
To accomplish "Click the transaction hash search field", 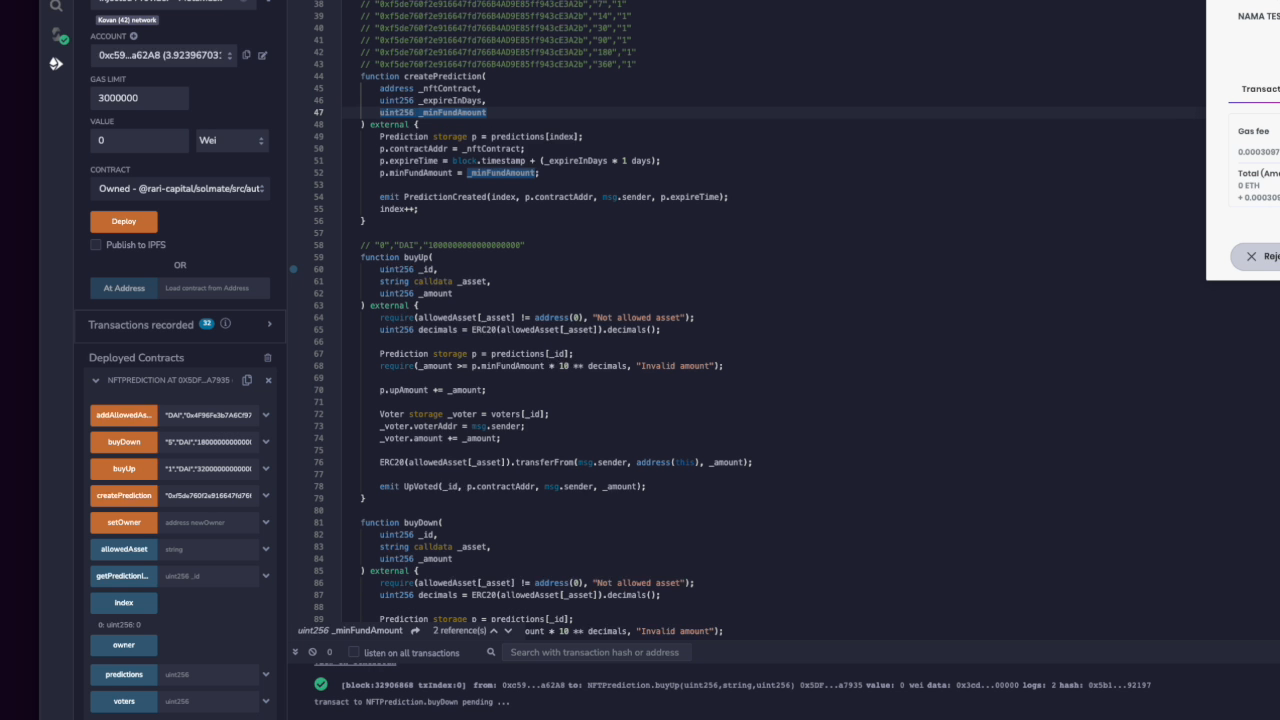I will point(596,652).
